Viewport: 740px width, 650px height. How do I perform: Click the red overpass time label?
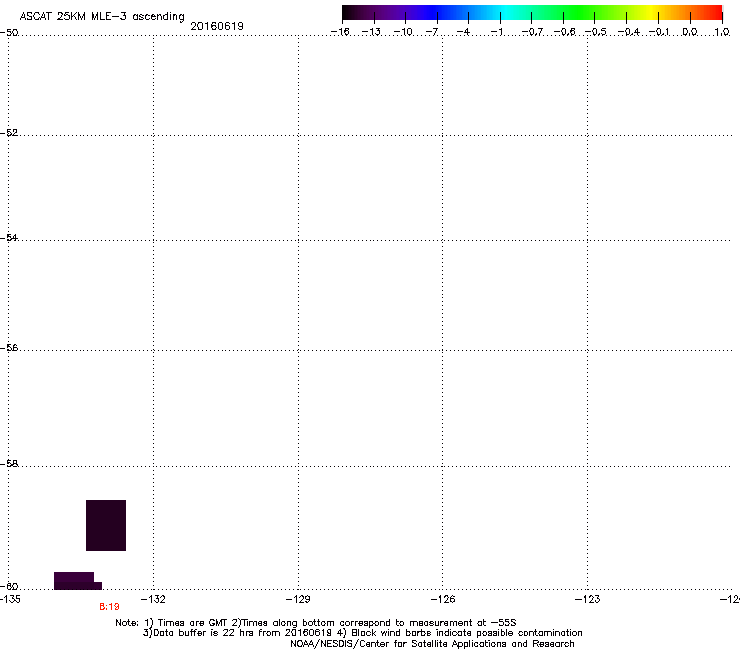(109, 607)
